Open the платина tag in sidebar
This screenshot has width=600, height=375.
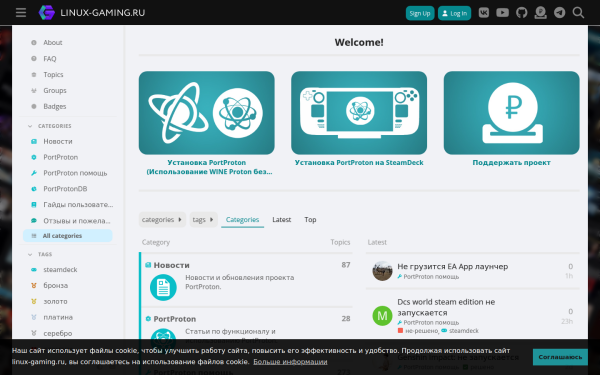(58, 317)
